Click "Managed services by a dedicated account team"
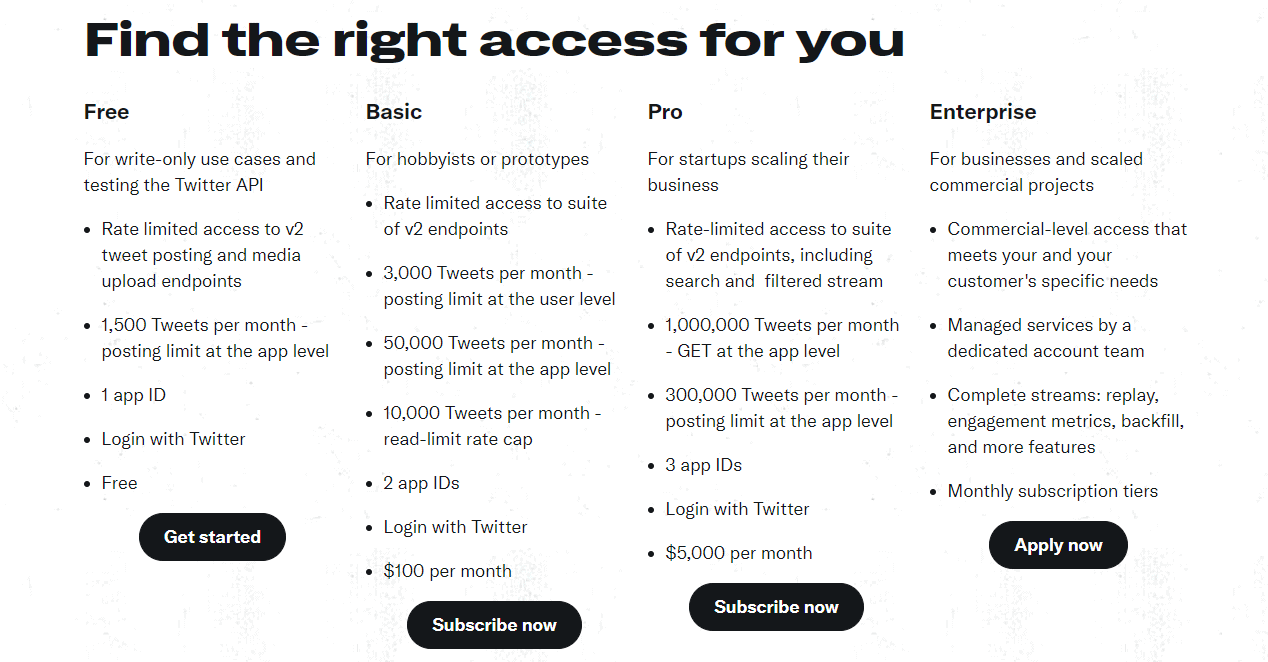Image resolution: width=1268 pixels, height=662 pixels. point(1045,338)
